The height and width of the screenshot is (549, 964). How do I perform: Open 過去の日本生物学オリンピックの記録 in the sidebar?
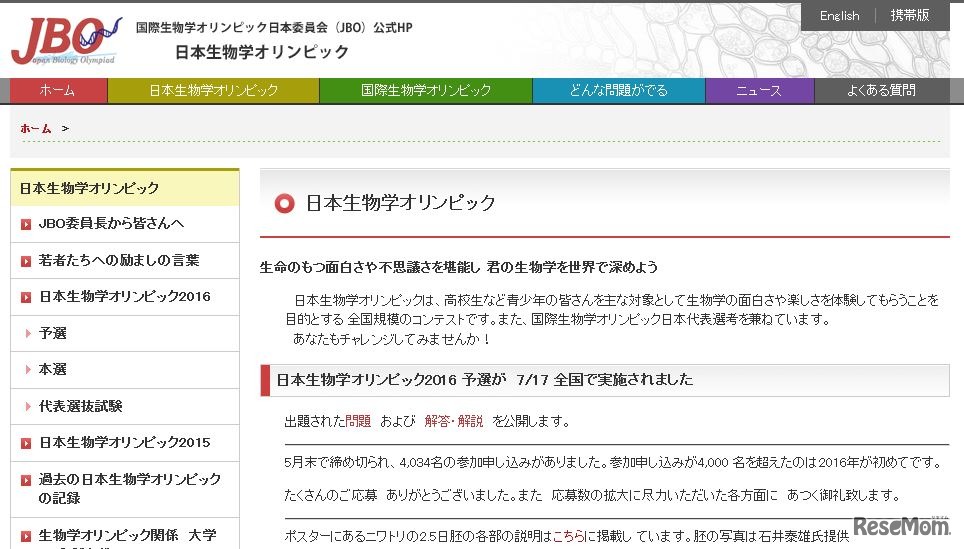pos(129,488)
